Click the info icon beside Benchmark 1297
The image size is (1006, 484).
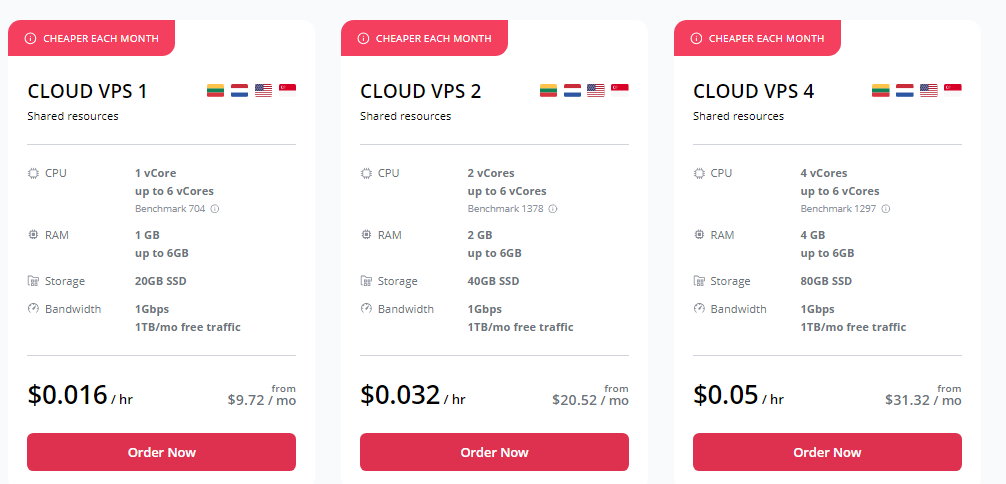pos(886,209)
